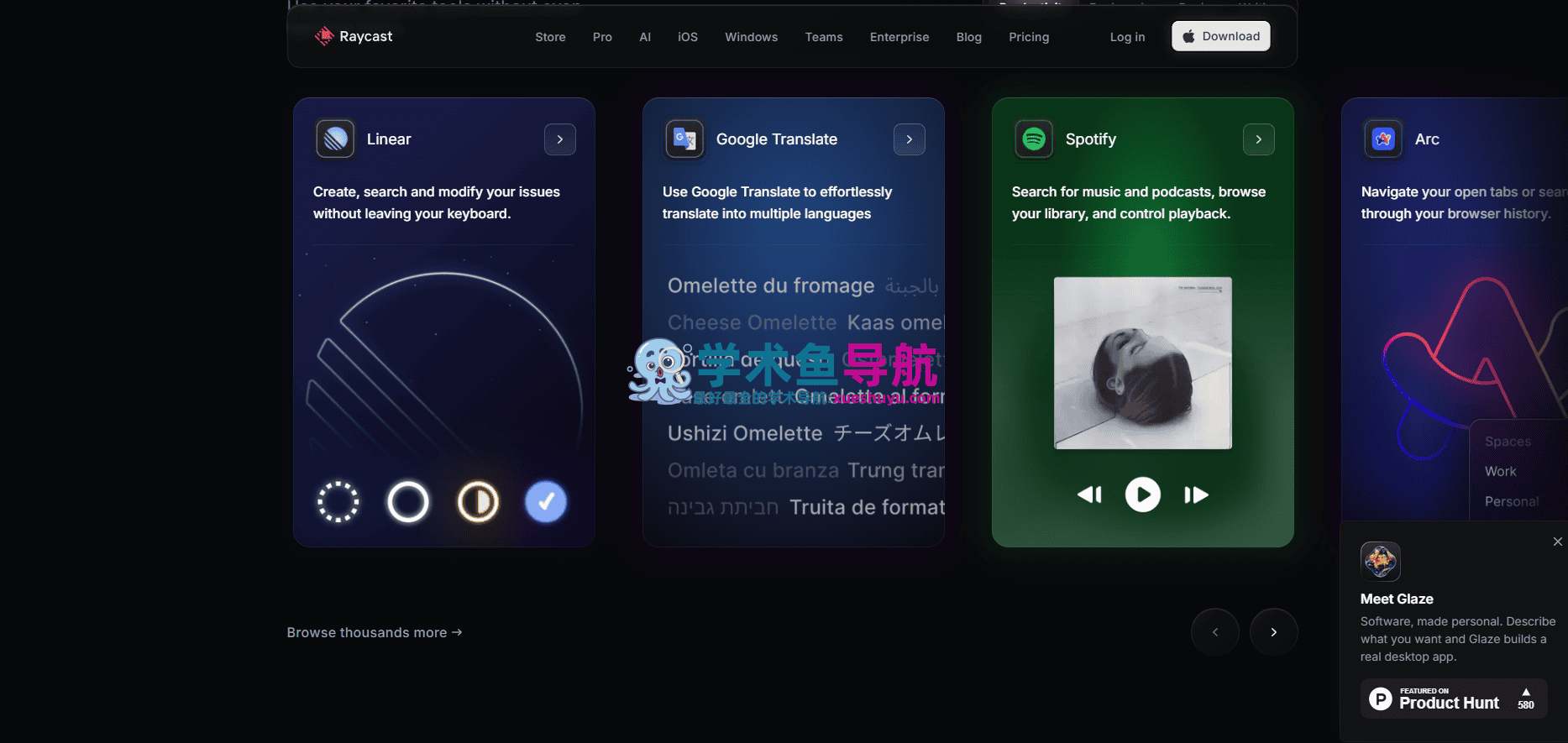Click the Browse thousands more link
Screen dimensions: 1568x743
point(375,632)
